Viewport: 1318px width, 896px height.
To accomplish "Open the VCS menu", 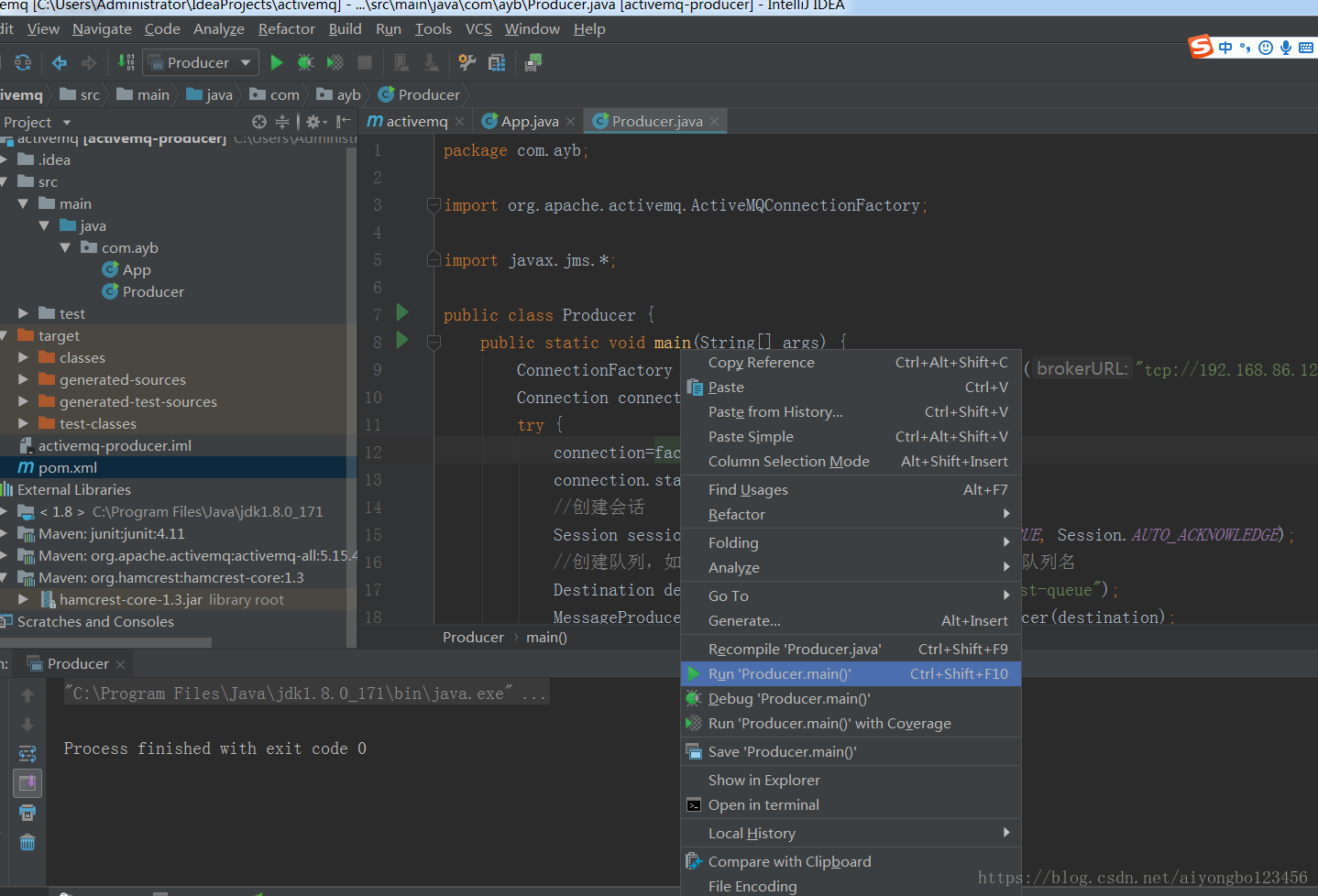I will [478, 29].
